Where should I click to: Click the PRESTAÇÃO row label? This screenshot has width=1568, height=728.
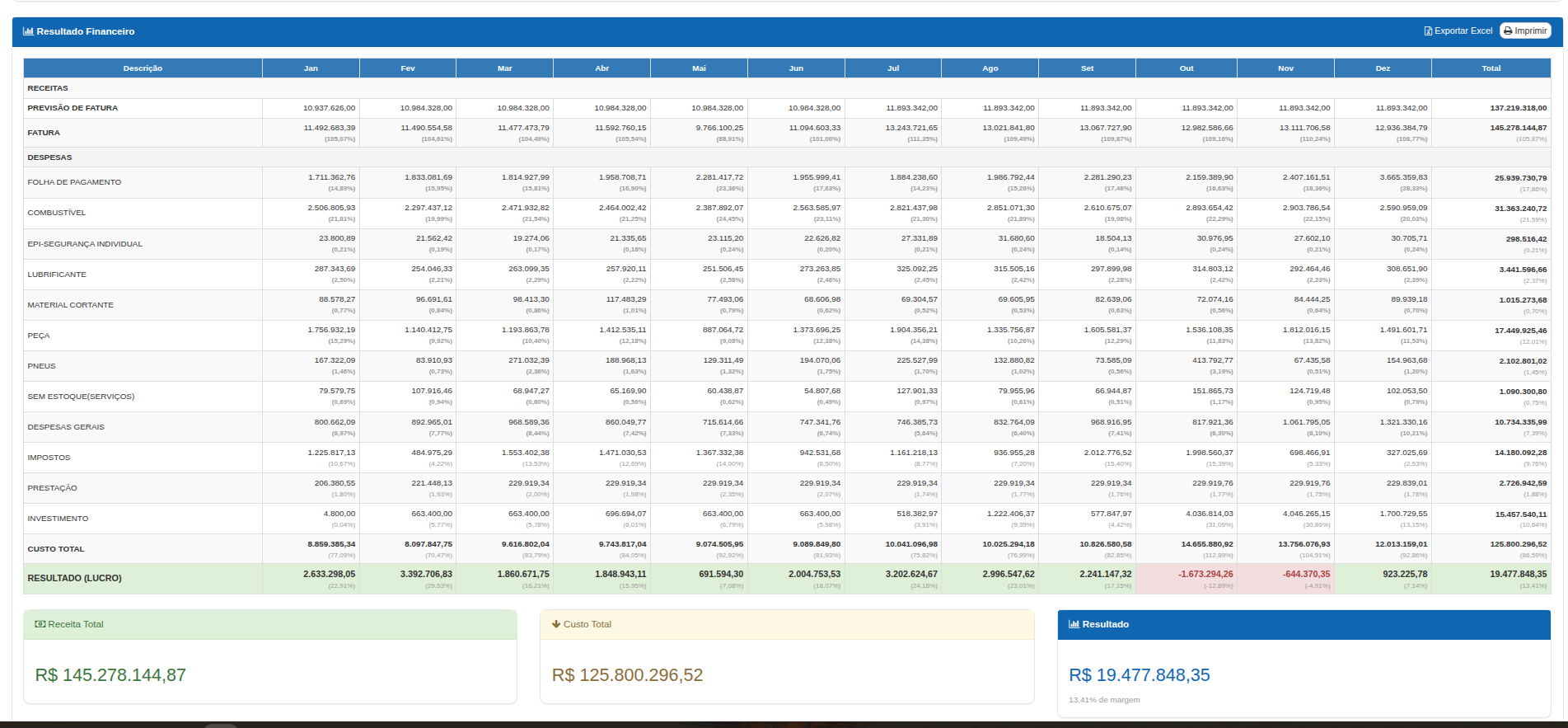tap(53, 488)
